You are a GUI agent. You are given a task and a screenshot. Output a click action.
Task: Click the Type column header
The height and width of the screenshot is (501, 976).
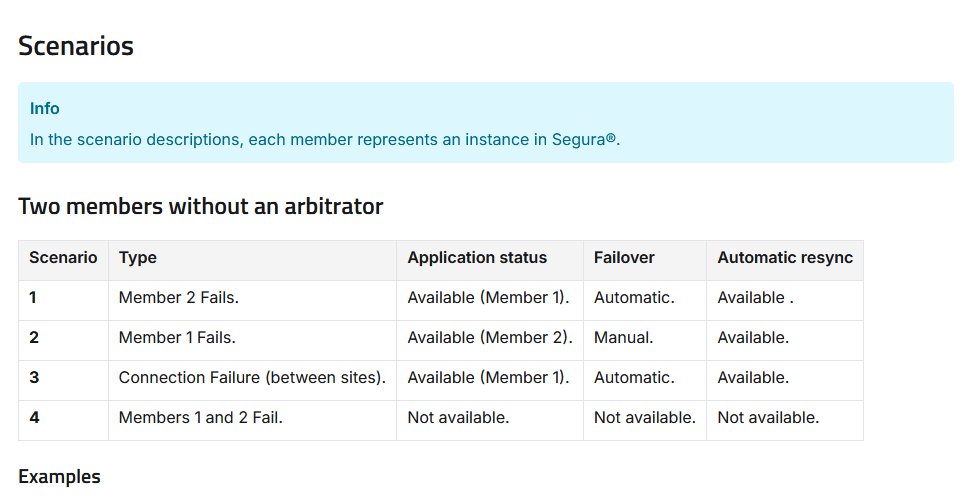(x=138, y=258)
